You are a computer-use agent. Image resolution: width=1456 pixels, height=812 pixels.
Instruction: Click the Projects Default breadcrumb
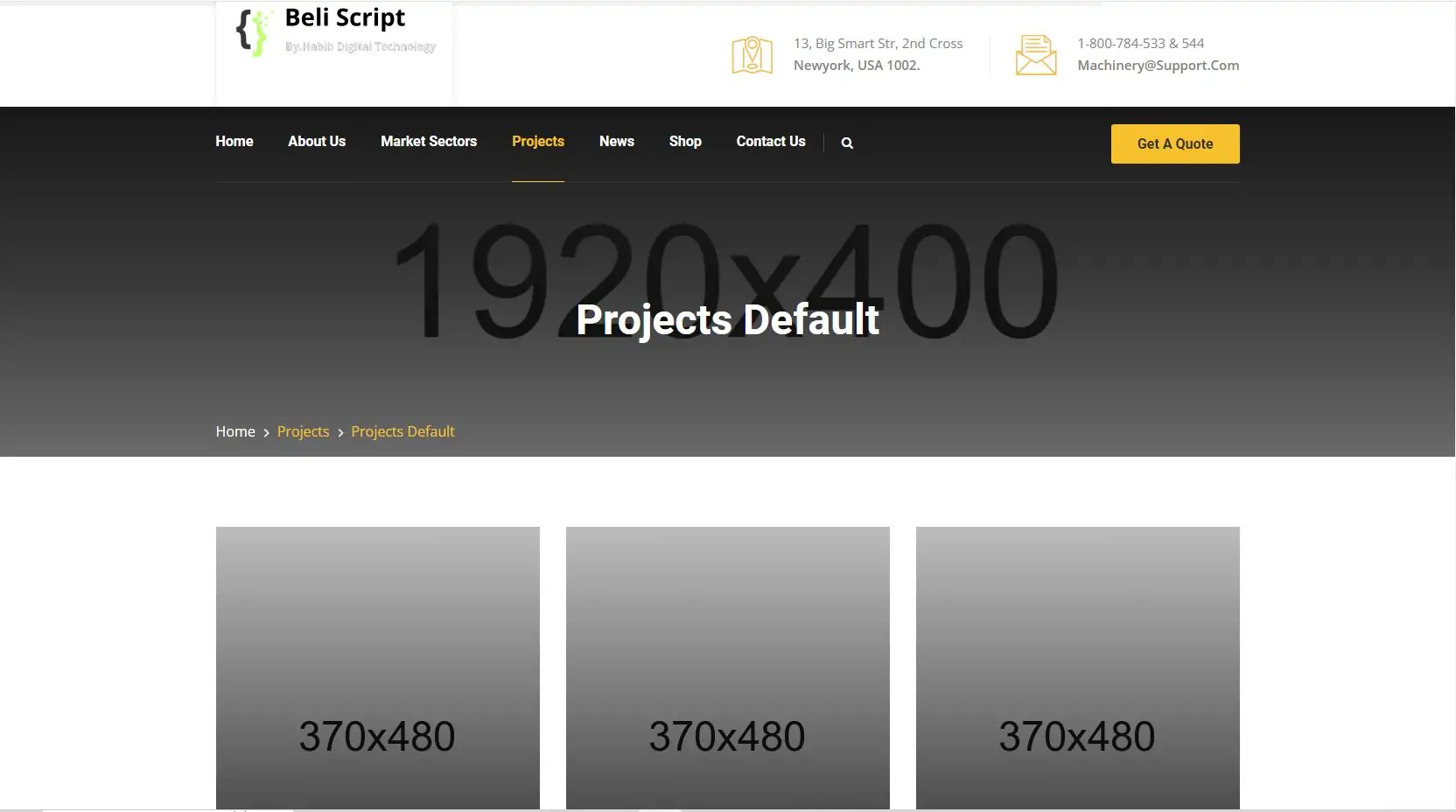(402, 431)
